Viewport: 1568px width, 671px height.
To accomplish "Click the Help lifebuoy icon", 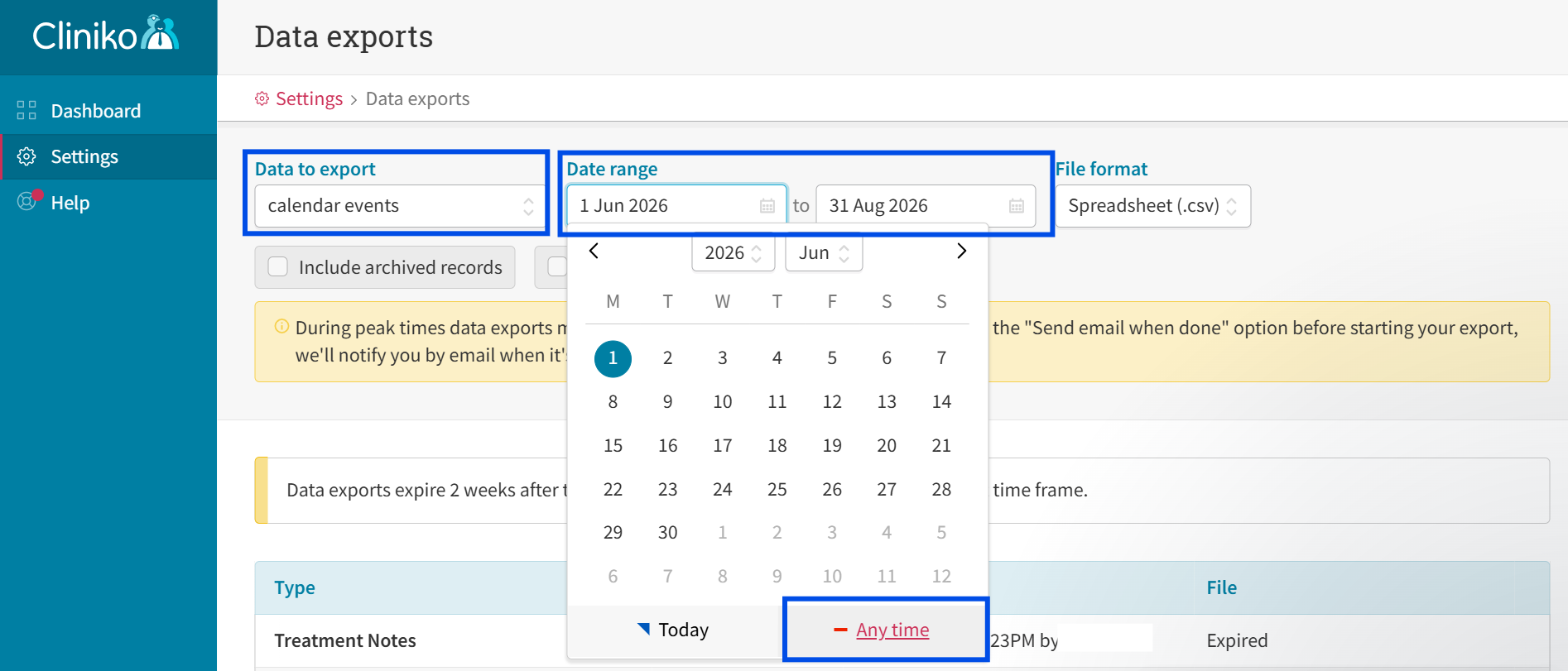I will [x=26, y=202].
